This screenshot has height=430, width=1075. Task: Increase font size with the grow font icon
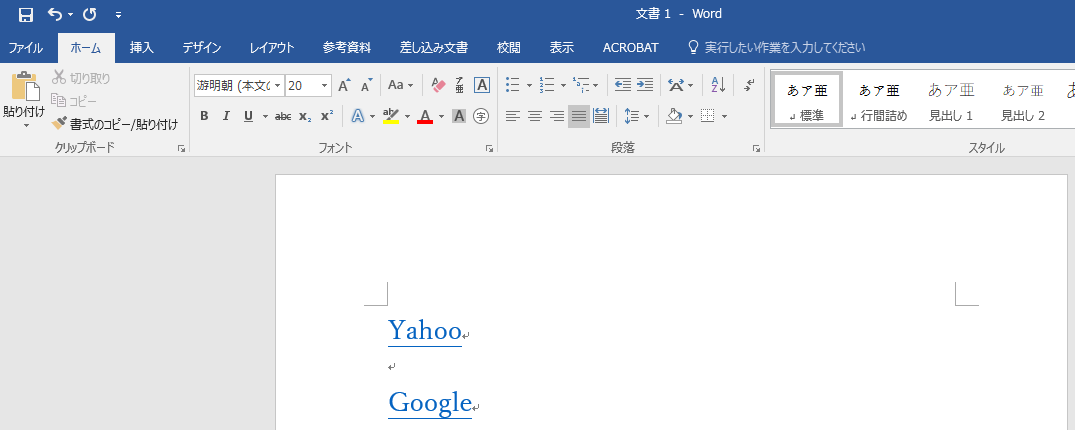click(344, 85)
